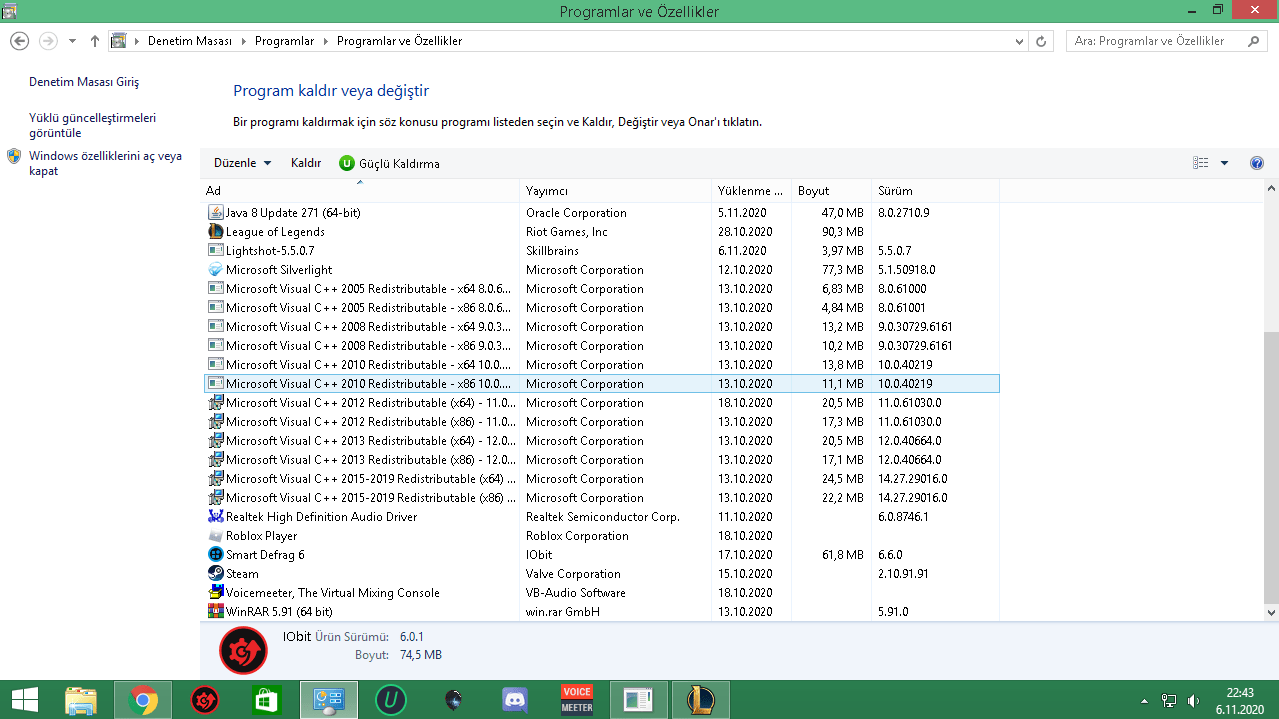Image resolution: width=1279 pixels, height=719 pixels.
Task: Select Microsoft Visual C++ 2008 Redistributable x64 row
Action: point(601,326)
